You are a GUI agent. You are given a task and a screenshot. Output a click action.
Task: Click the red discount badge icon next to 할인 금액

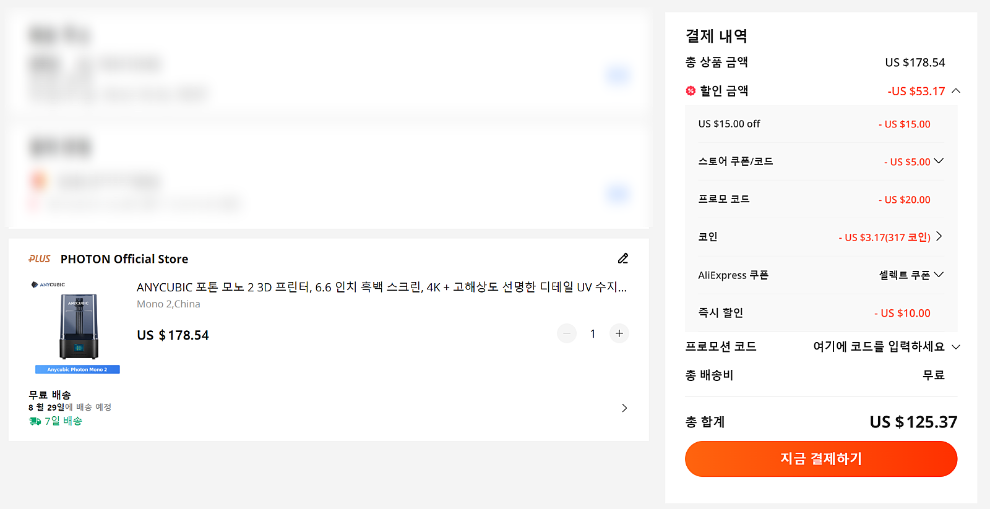tap(690, 91)
